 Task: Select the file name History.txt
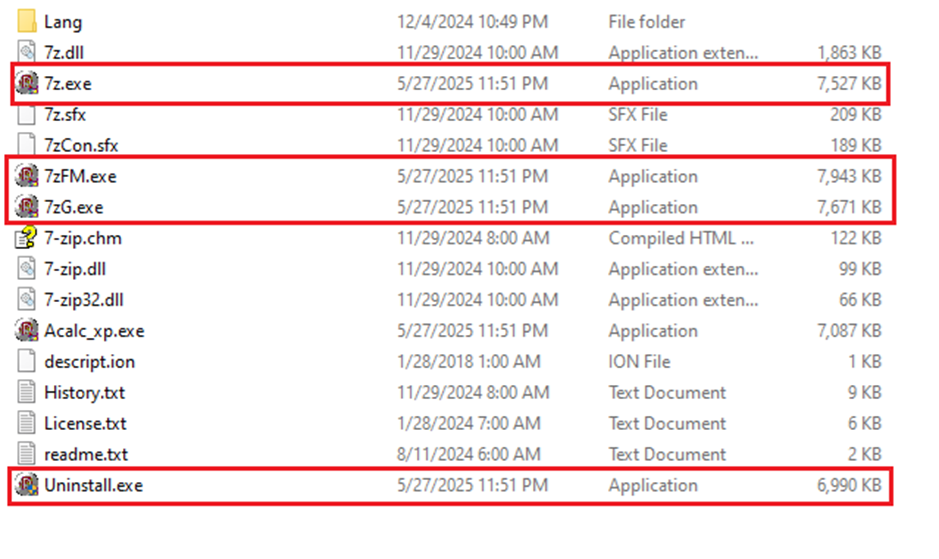pyautogui.click(x=84, y=393)
